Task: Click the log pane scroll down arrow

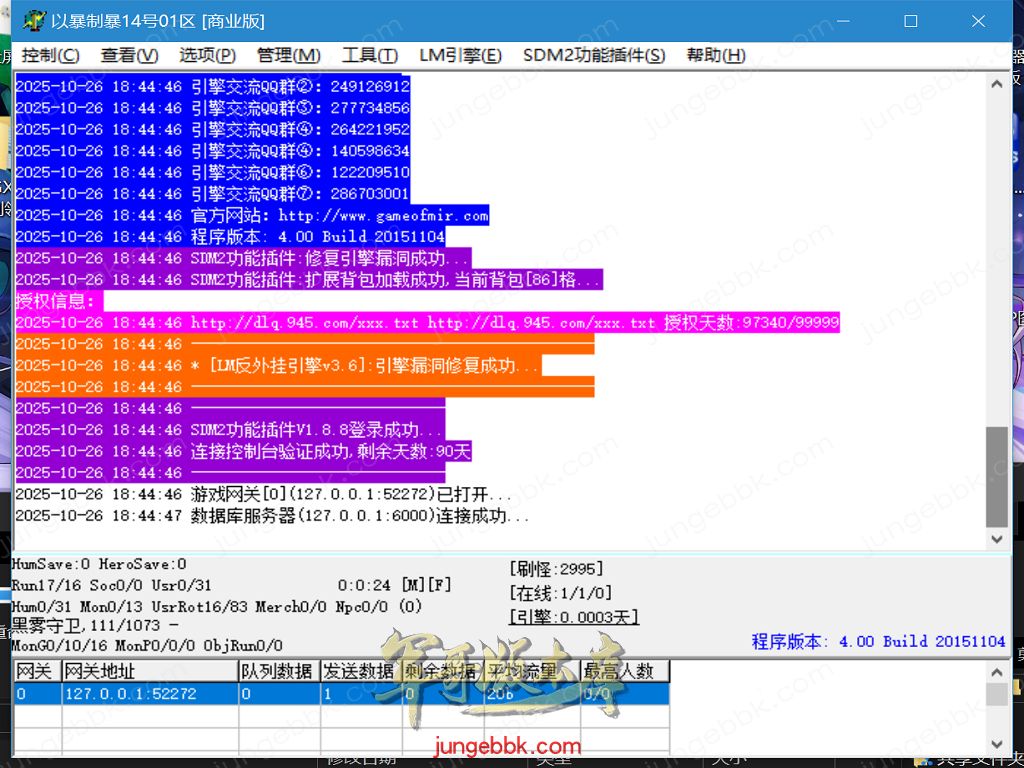Action: [996, 538]
